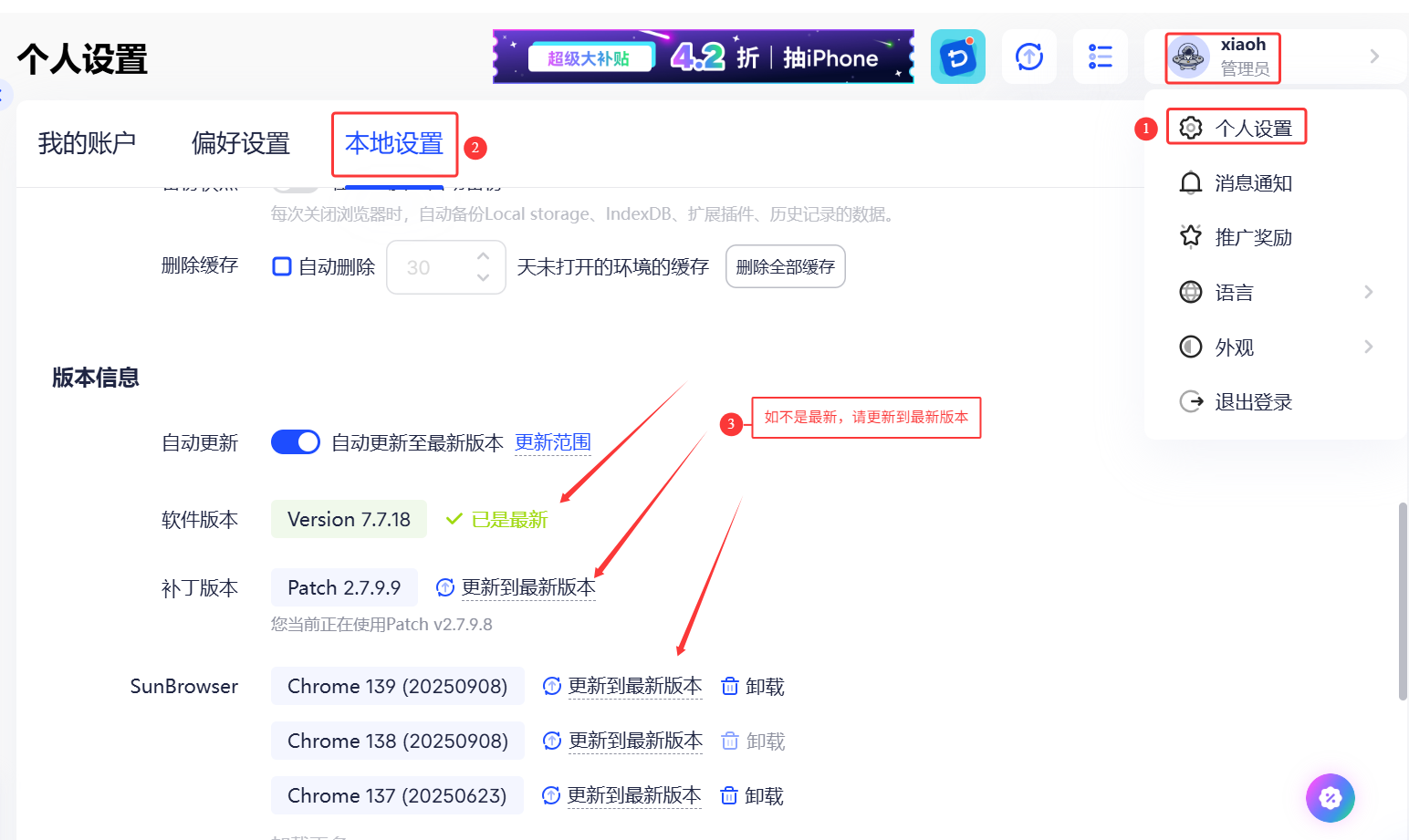Image resolution: width=1409 pixels, height=840 pixels.
Task: Click the 删除全部缓存 button
Action: coord(785,265)
